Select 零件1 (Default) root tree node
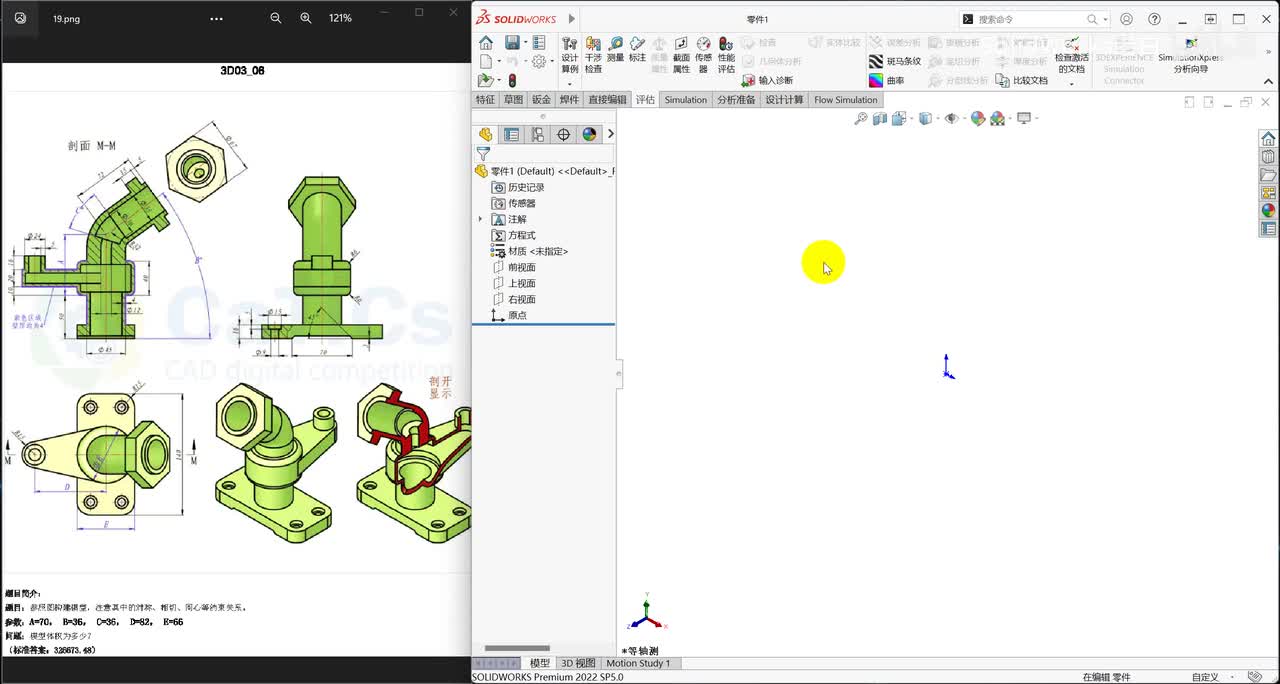The width and height of the screenshot is (1280, 684). pos(545,171)
